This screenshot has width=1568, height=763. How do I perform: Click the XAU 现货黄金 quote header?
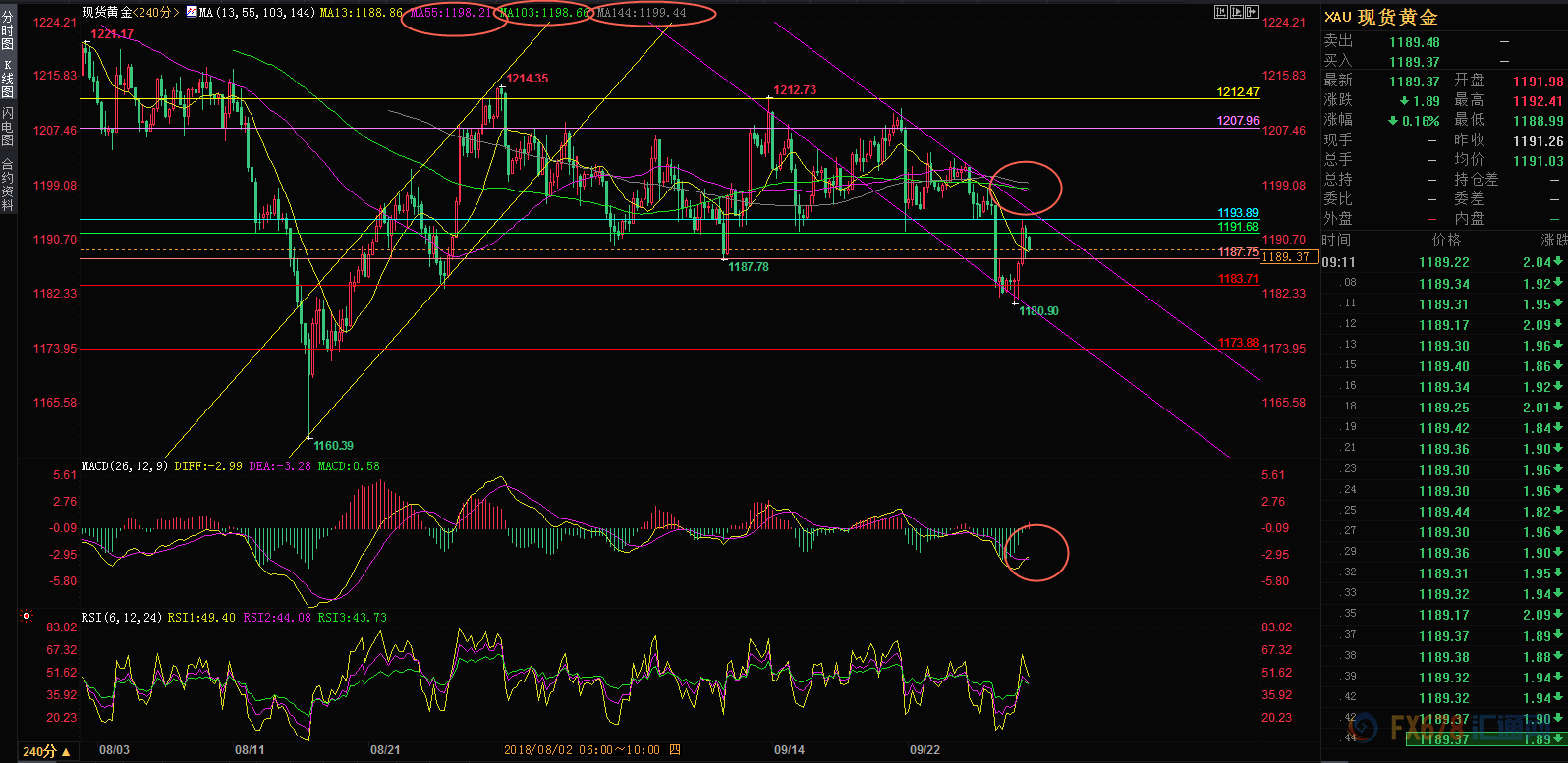coord(1381,17)
